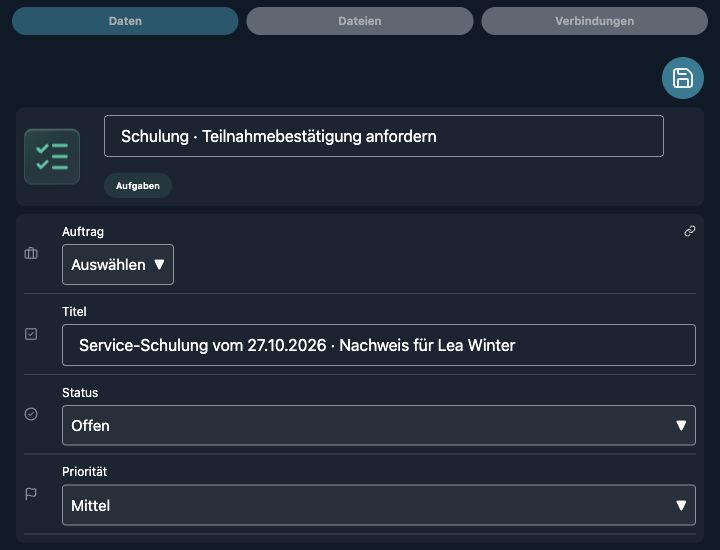Switch to the Daten tab
Viewport: 720px width, 550px height.
click(125, 21)
